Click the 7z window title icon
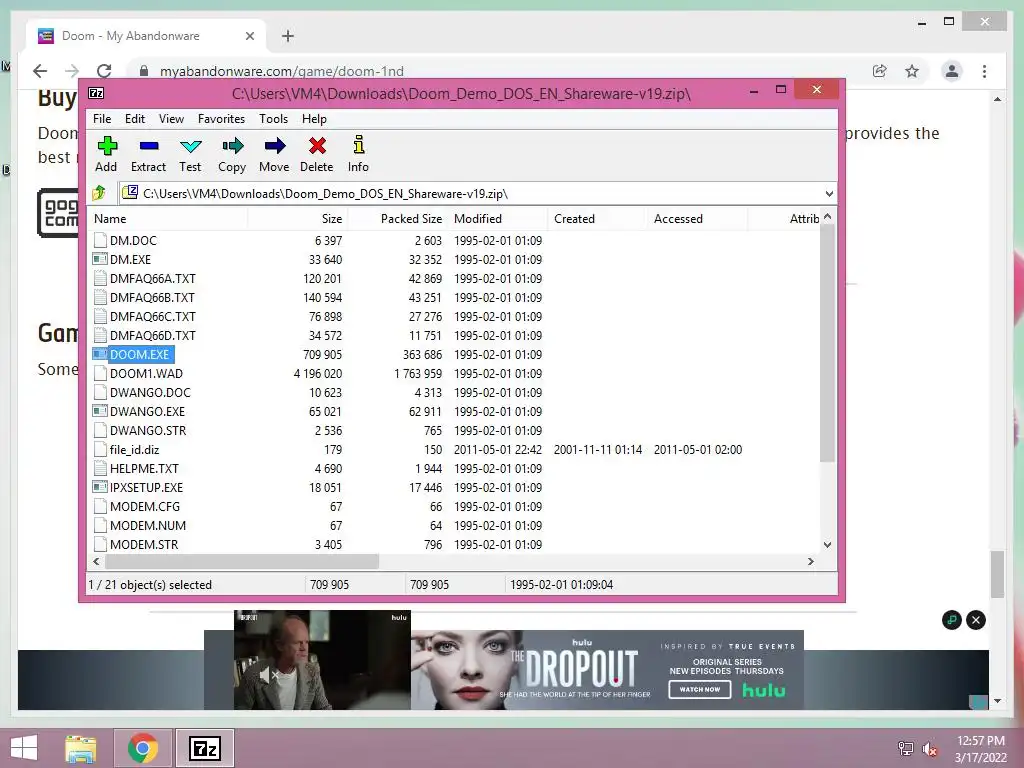 (96, 93)
